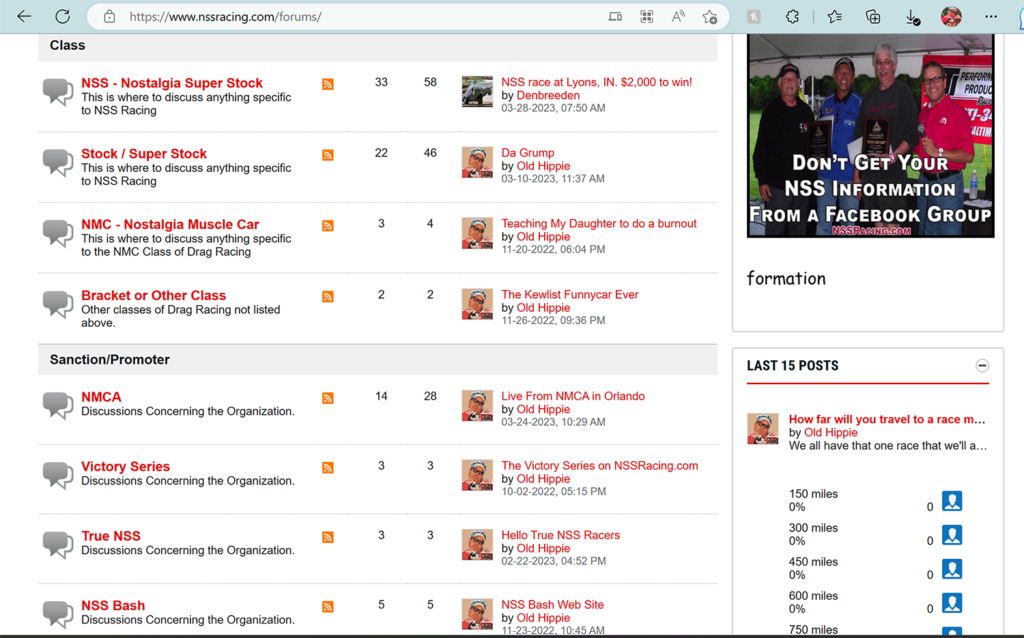Open 'Teaching My Daughter to do a burnout' post
Image resolution: width=1024 pixels, height=638 pixels.
(x=598, y=224)
